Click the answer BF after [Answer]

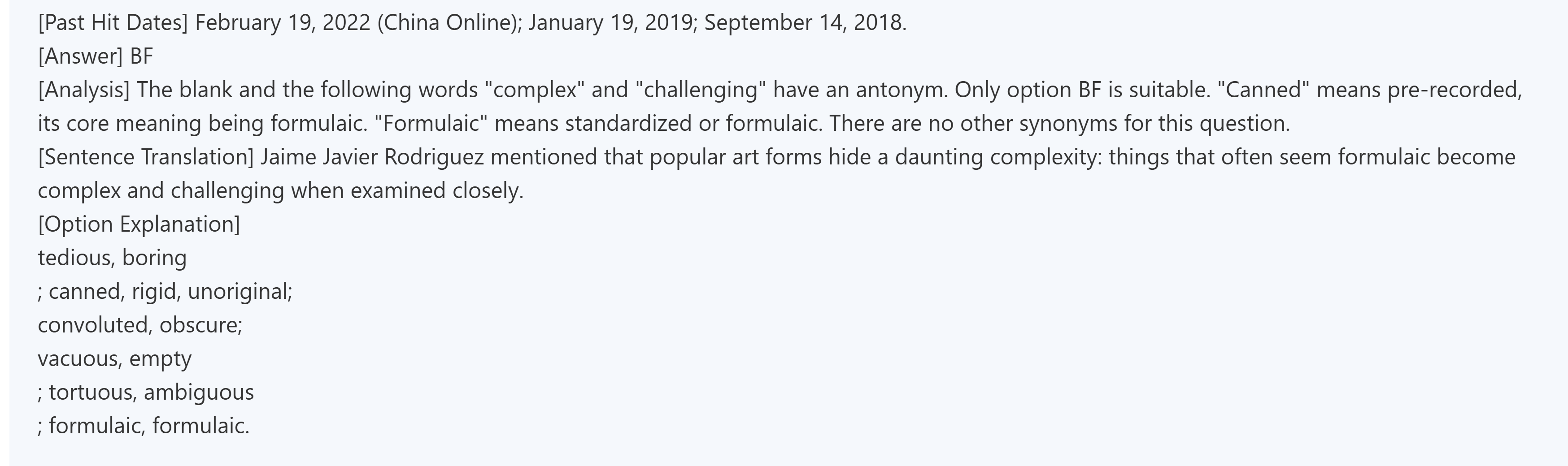point(141,56)
